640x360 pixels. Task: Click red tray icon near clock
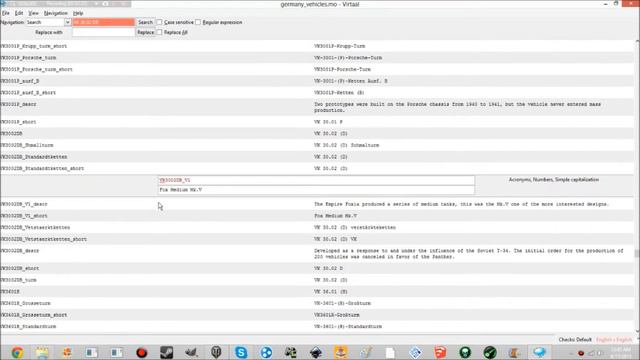(581, 353)
